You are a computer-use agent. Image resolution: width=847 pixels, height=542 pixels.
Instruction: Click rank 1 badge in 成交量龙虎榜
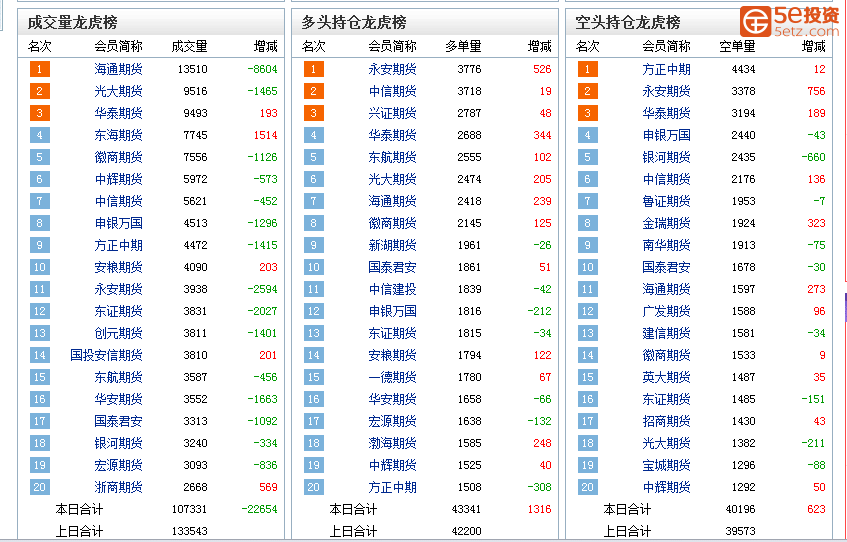[39, 69]
